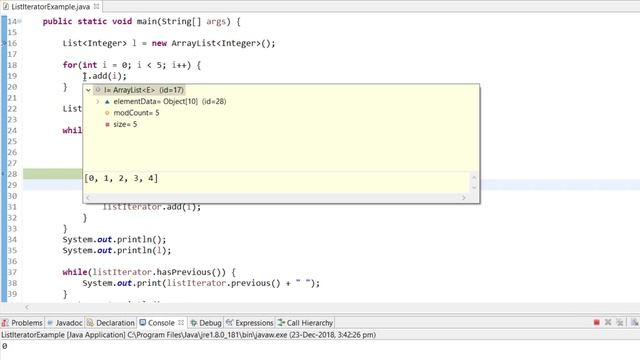This screenshot has width=640, height=360.
Task: Click the variable icon beside l= ArrayList
Action: (x=98, y=90)
